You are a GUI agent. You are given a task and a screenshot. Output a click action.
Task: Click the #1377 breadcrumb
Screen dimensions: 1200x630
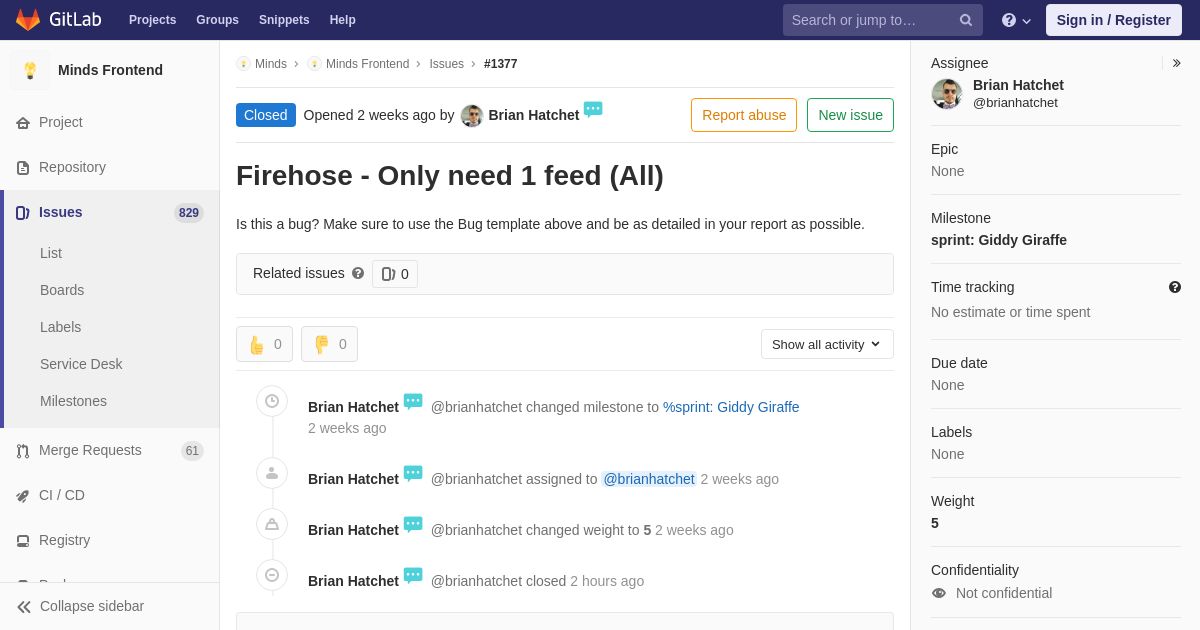coord(501,64)
